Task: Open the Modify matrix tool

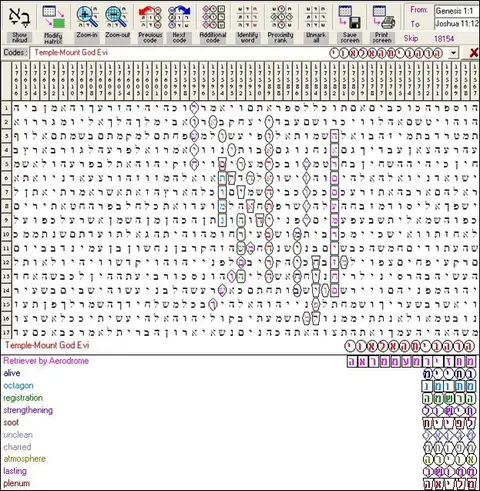Action: pyautogui.click(x=53, y=17)
